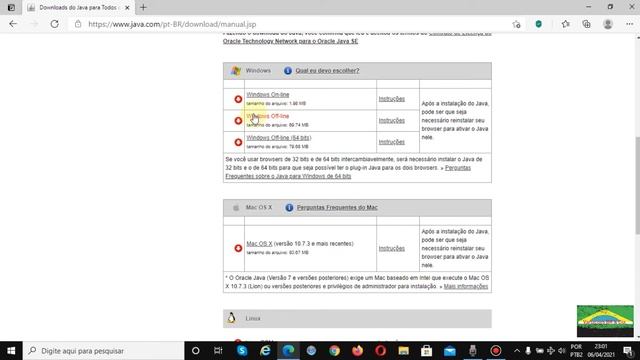Open the Favorites list icon
The height and width of the screenshot is (360, 640).
pos(565,24)
